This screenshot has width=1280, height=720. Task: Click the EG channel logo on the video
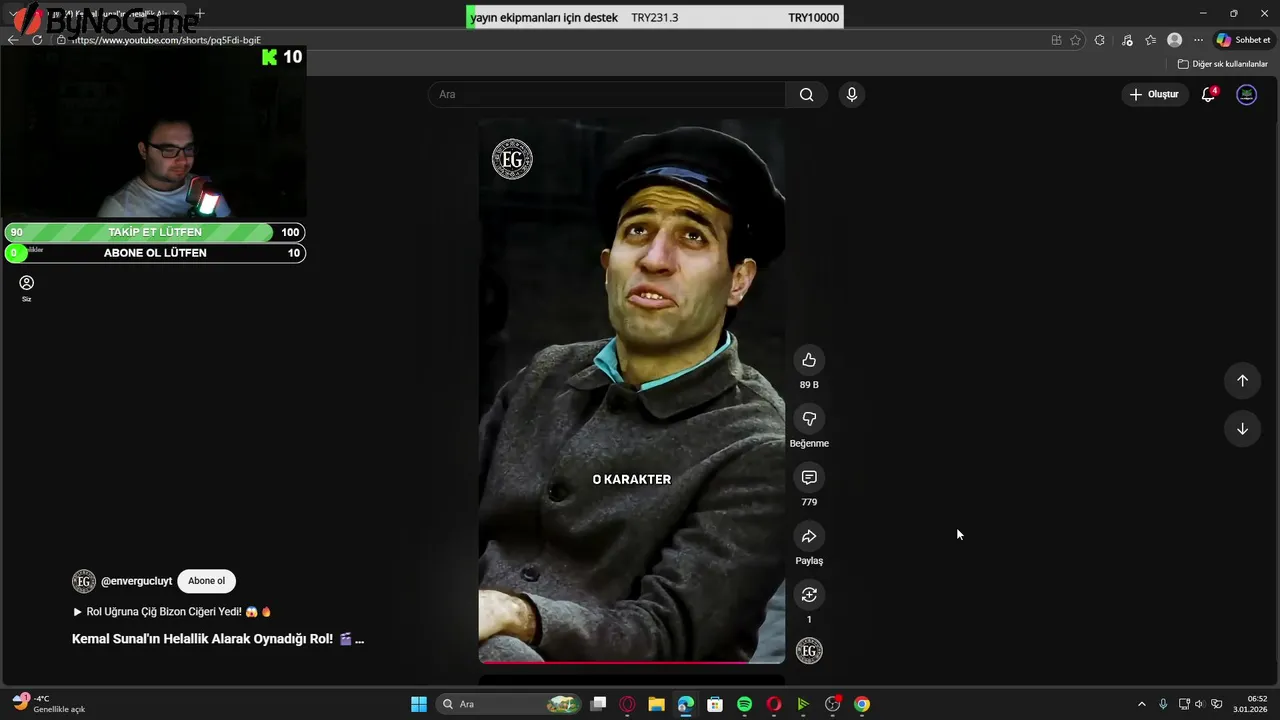point(512,159)
